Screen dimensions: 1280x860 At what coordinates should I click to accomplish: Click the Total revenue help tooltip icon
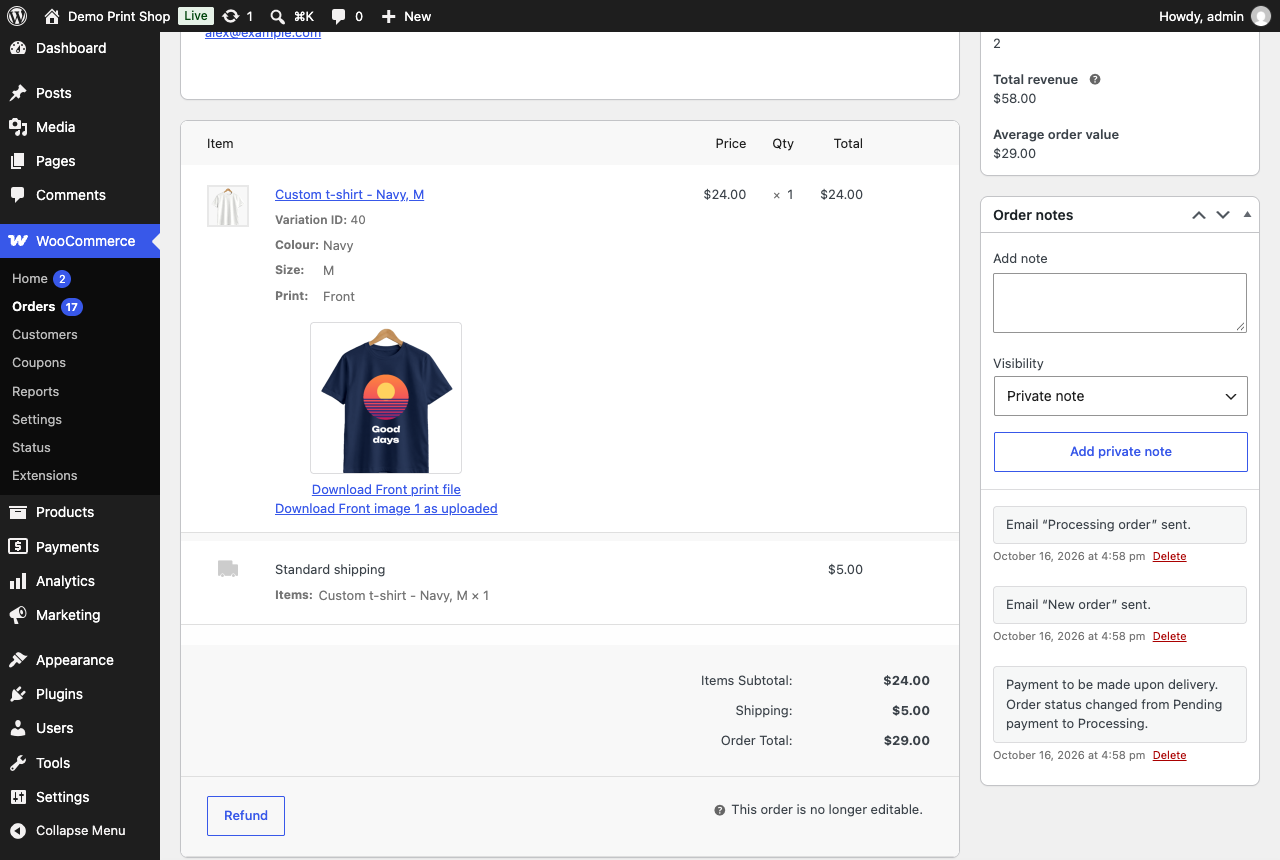[x=1095, y=79]
